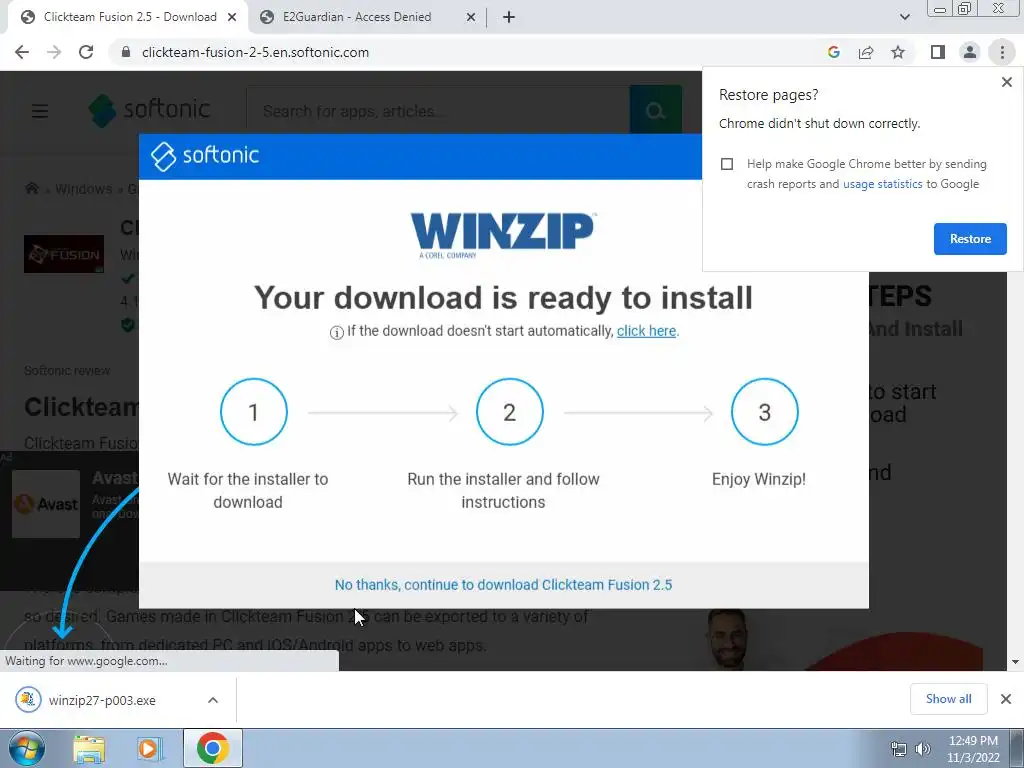Screen dimensions: 1024x768
Task: Open the Softonic hamburger menu
Action: click(40, 111)
